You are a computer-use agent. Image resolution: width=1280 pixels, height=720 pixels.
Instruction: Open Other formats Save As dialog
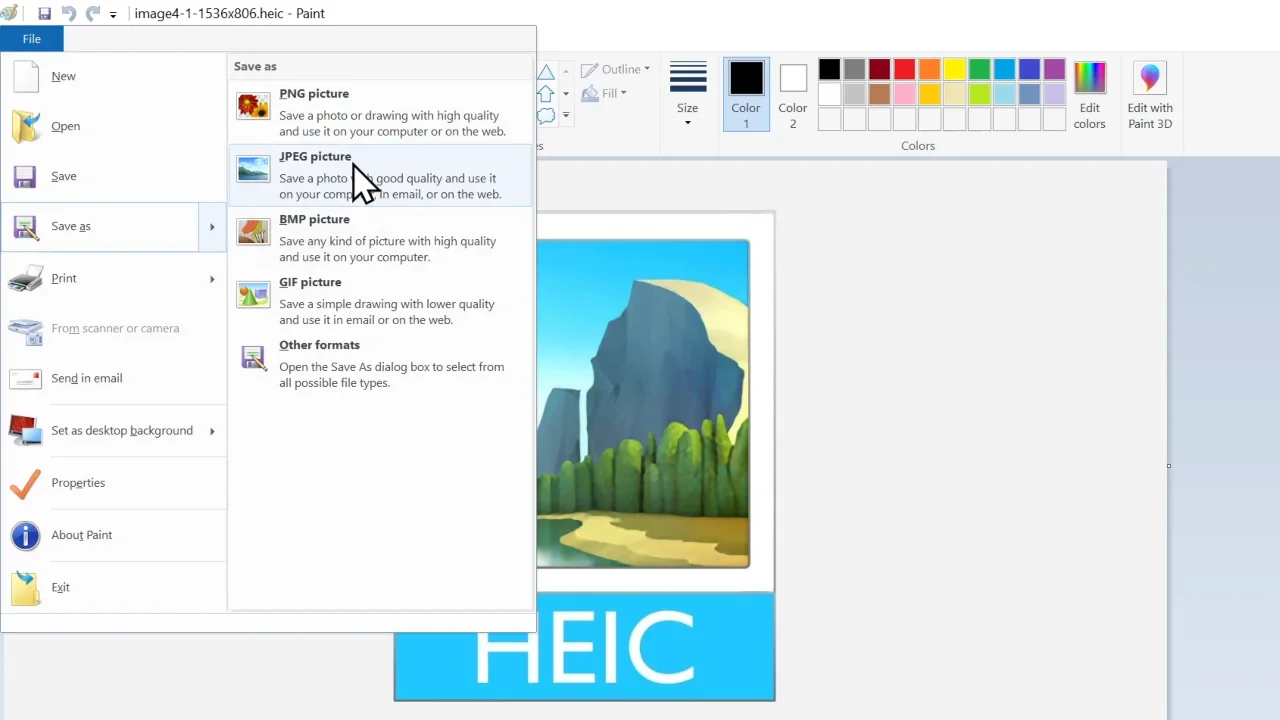(380, 364)
